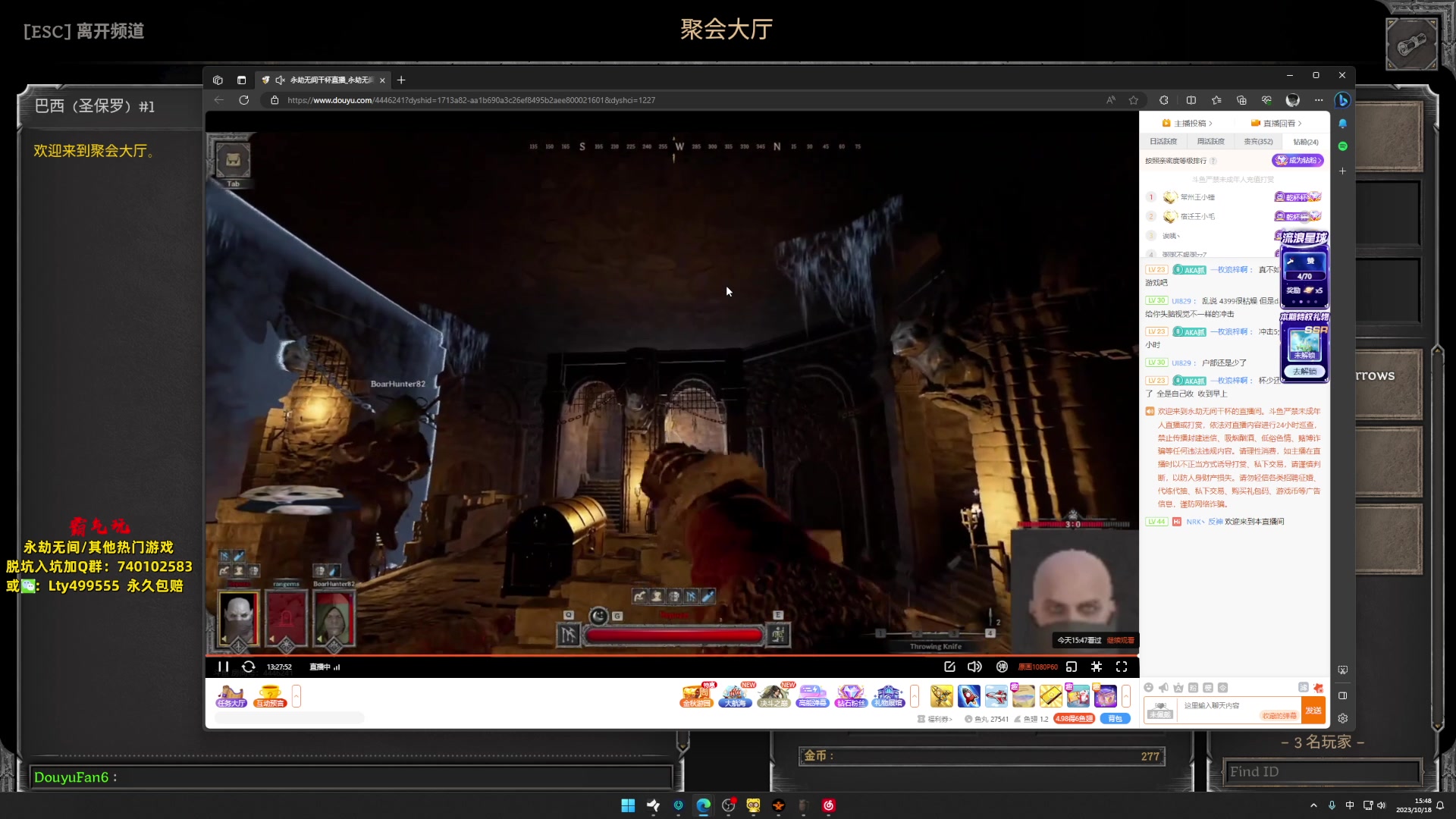The image size is (1456, 819).
Task: Click the 未佩戴 badge selector in chat box
Action: [1160, 711]
